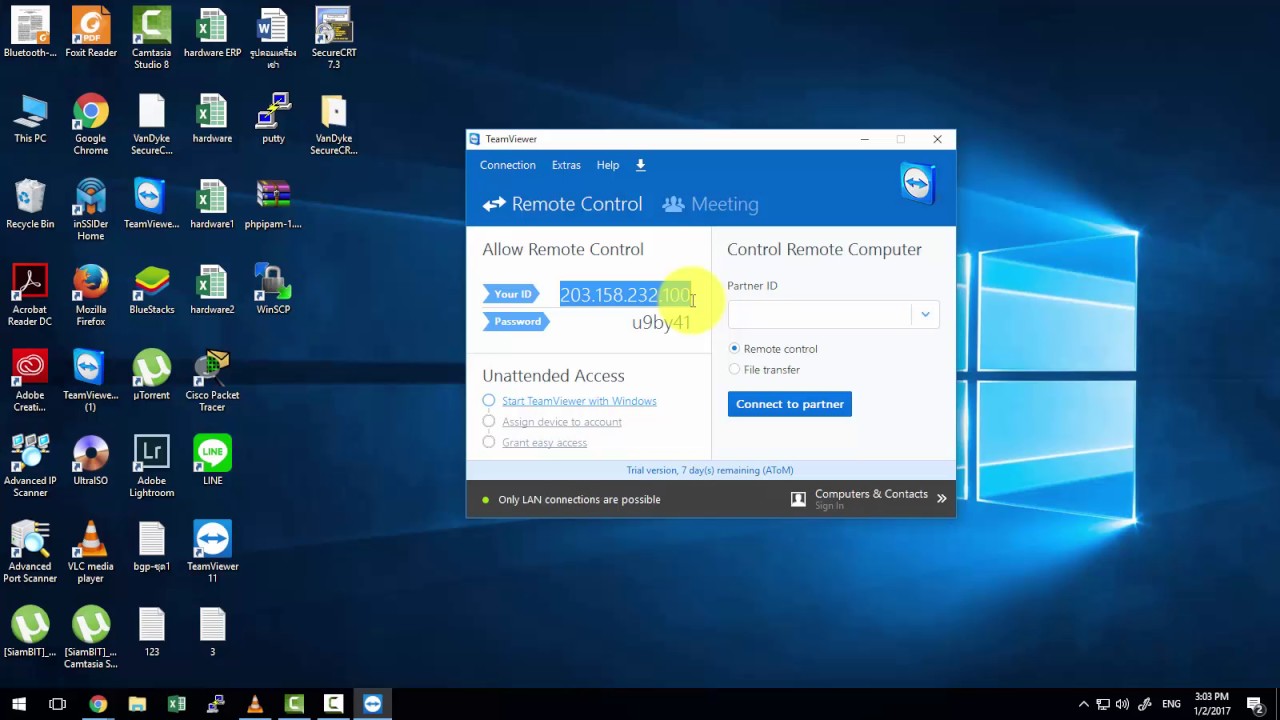Click the Advanced IP Scanner desktop icon
Viewport: 1280px width, 720px height.
pos(30,466)
